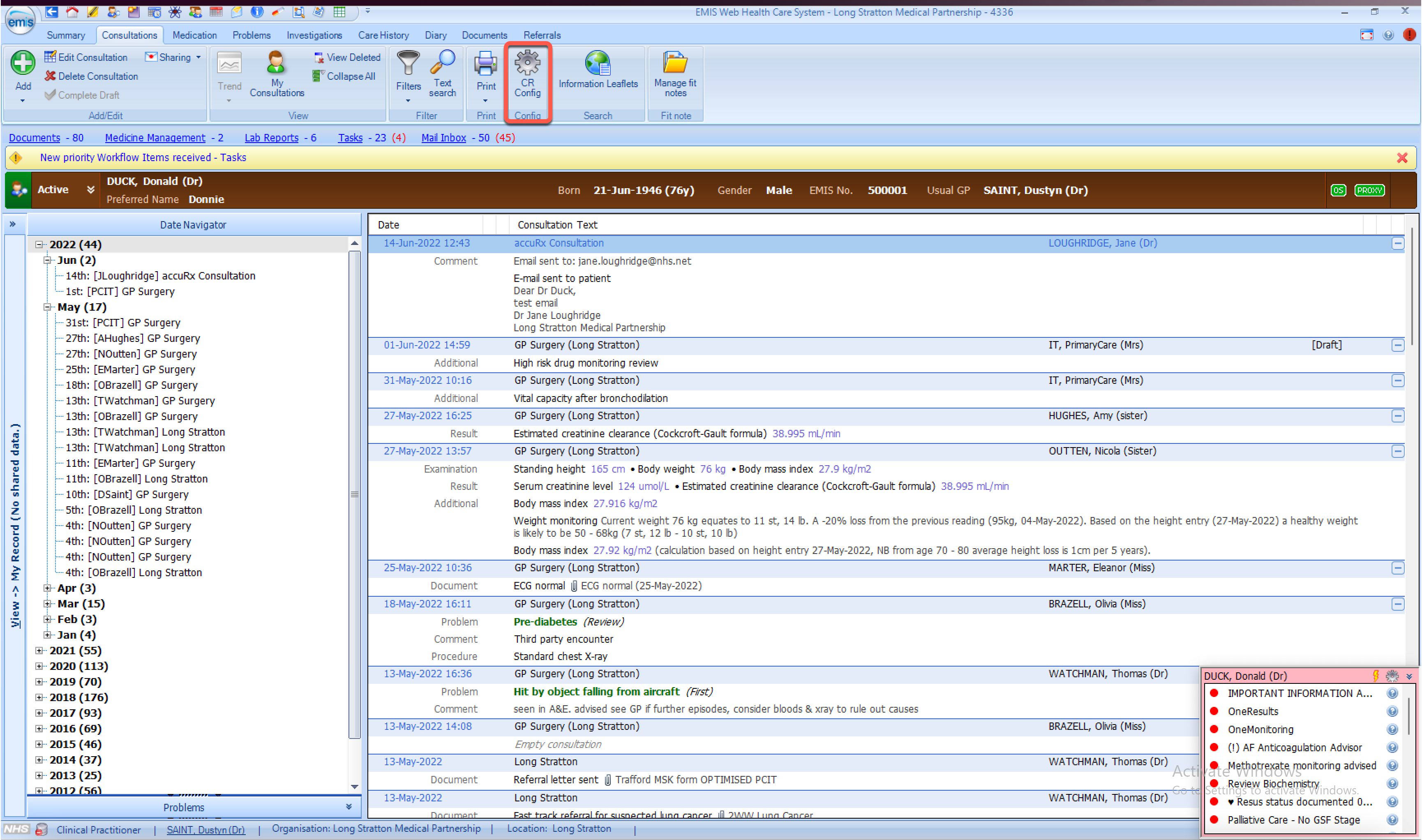Expand the Apr (3) month node

pyautogui.click(x=47, y=588)
